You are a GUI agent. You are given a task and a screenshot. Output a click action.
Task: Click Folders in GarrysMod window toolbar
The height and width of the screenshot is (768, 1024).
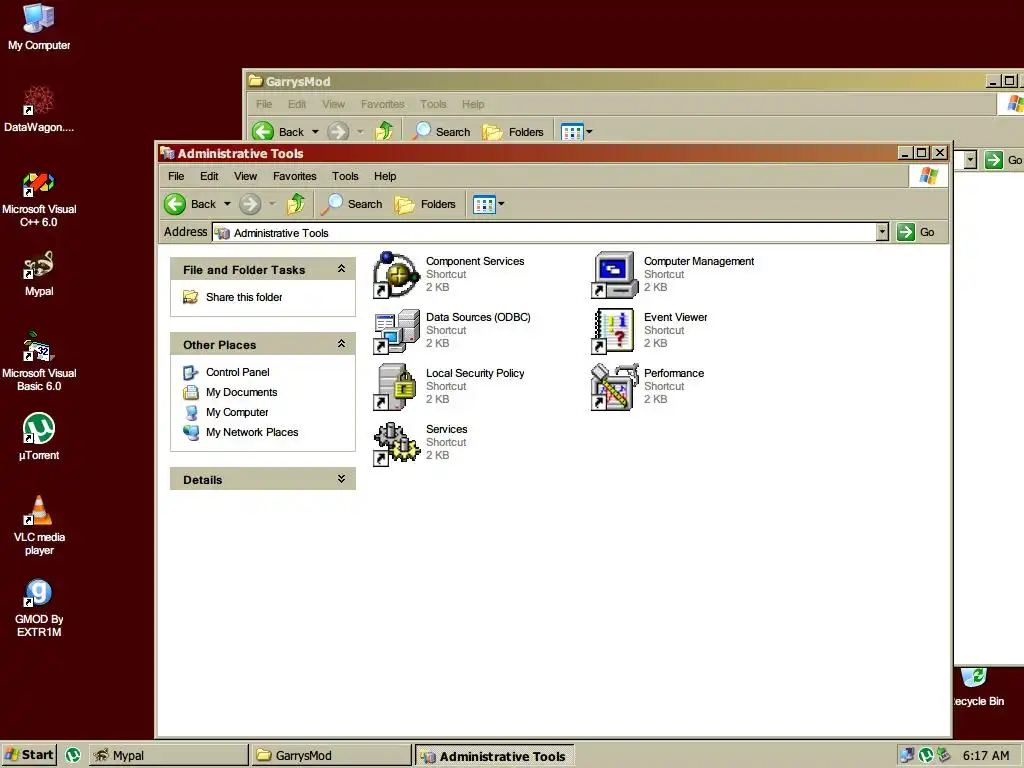(x=513, y=132)
